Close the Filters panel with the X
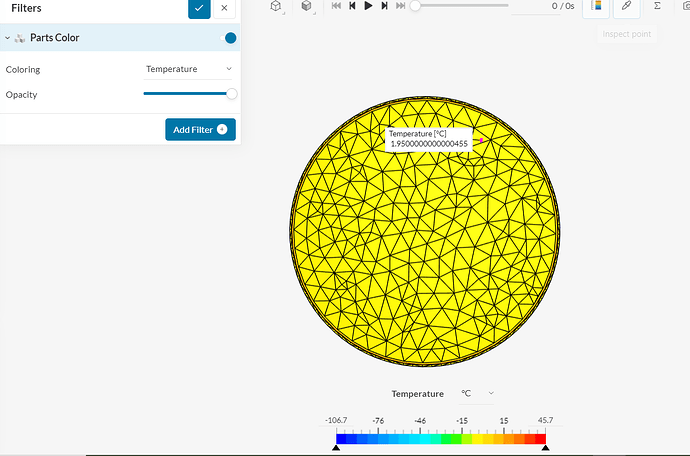The height and width of the screenshot is (456, 690). (224, 8)
